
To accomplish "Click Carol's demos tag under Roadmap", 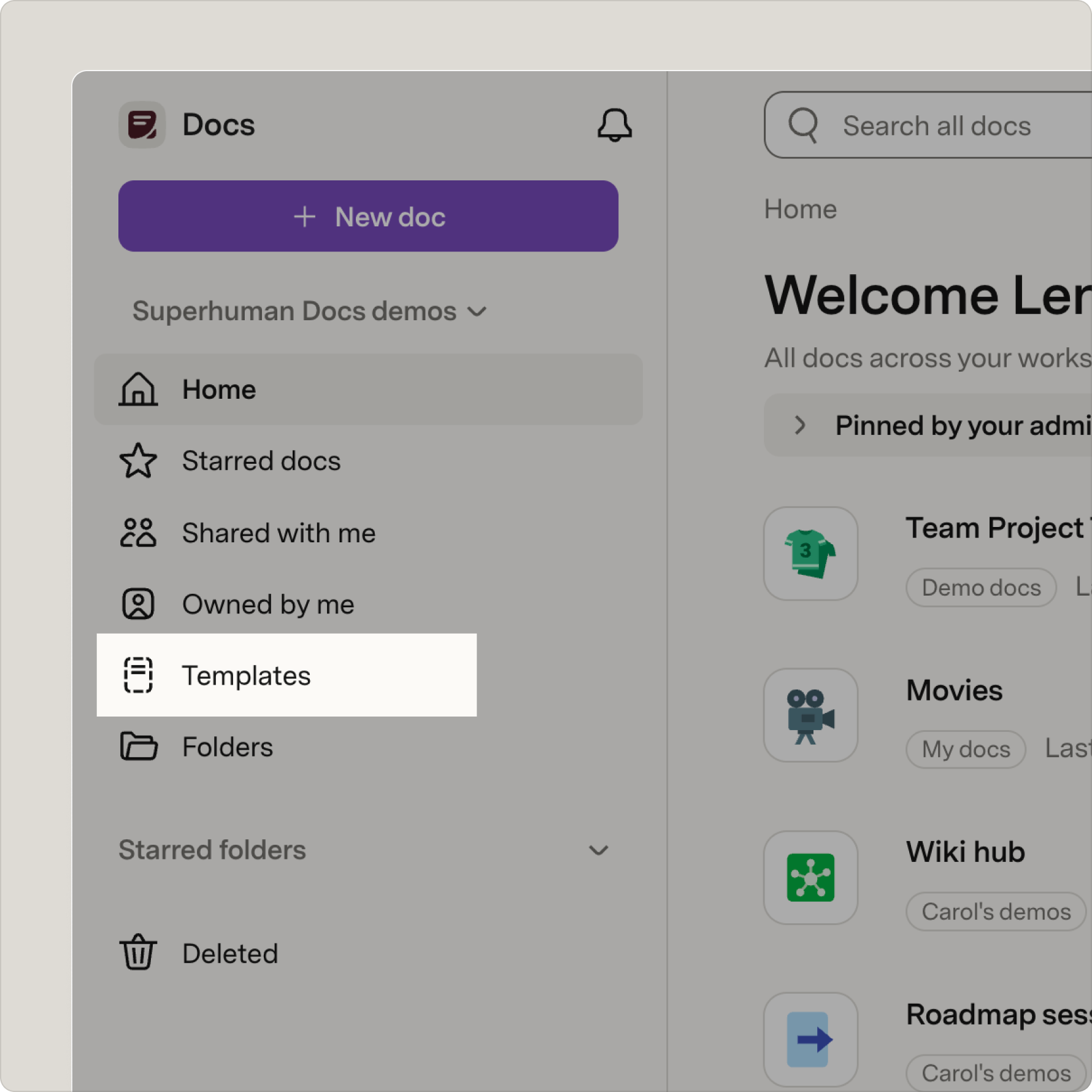I will pos(996,1074).
